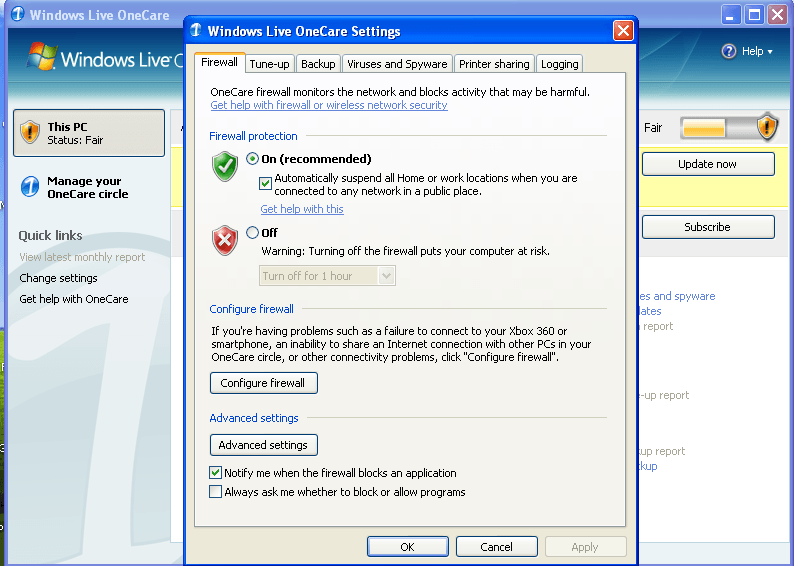Click the Firewall protection section heading
Image resolution: width=794 pixels, height=566 pixels.
tap(253, 136)
